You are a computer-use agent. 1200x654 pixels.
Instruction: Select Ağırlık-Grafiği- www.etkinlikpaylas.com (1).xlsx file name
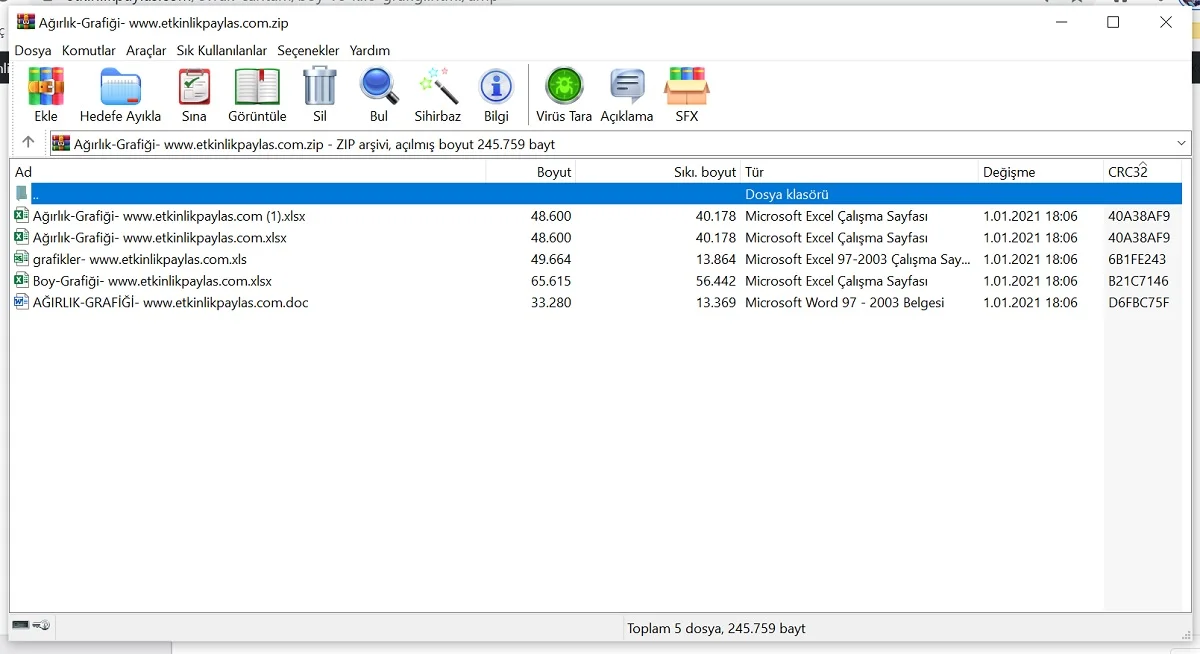pos(169,216)
